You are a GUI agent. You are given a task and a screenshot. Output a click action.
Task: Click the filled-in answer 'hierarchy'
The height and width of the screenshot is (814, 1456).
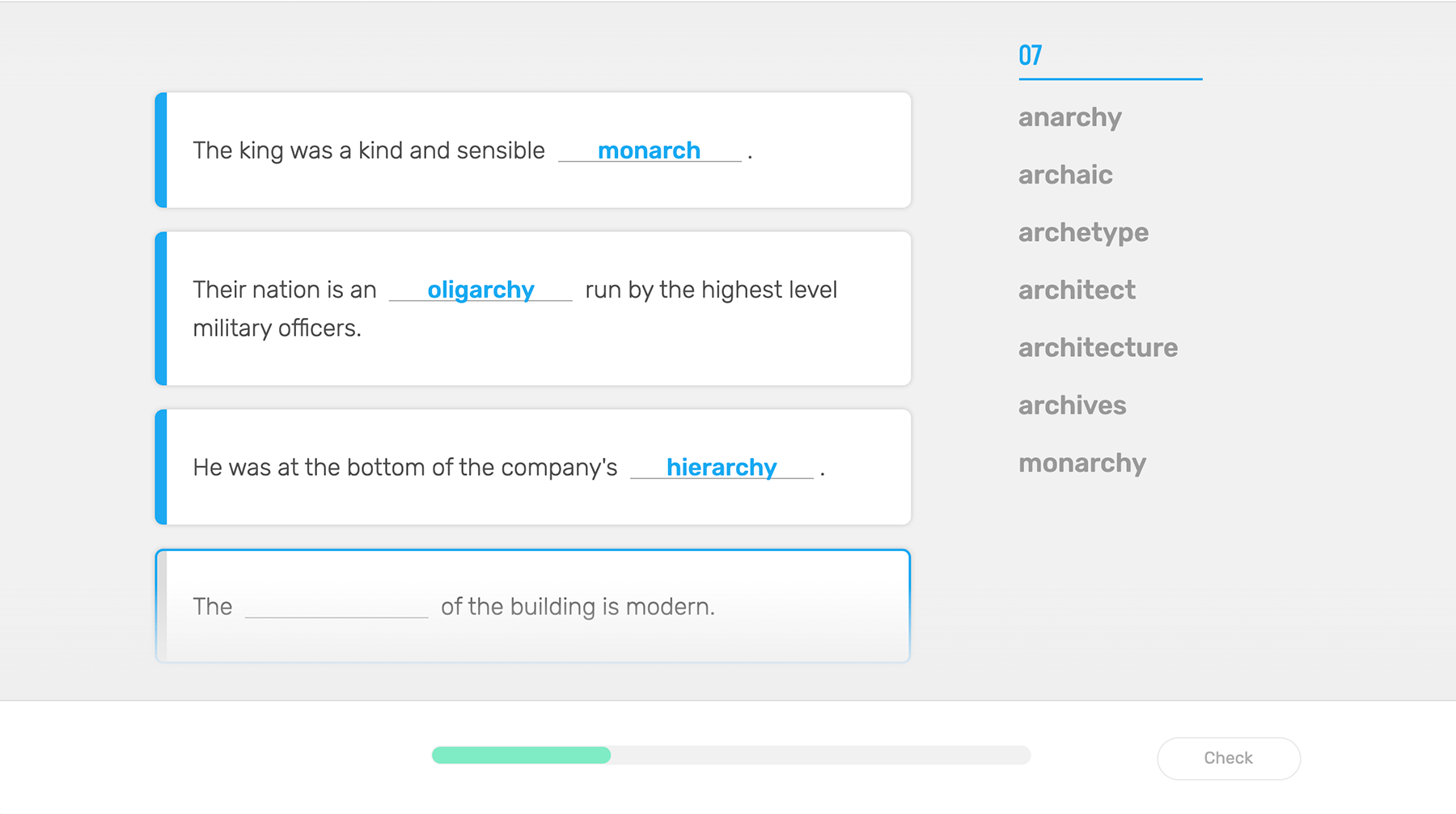tap(721, 467)
